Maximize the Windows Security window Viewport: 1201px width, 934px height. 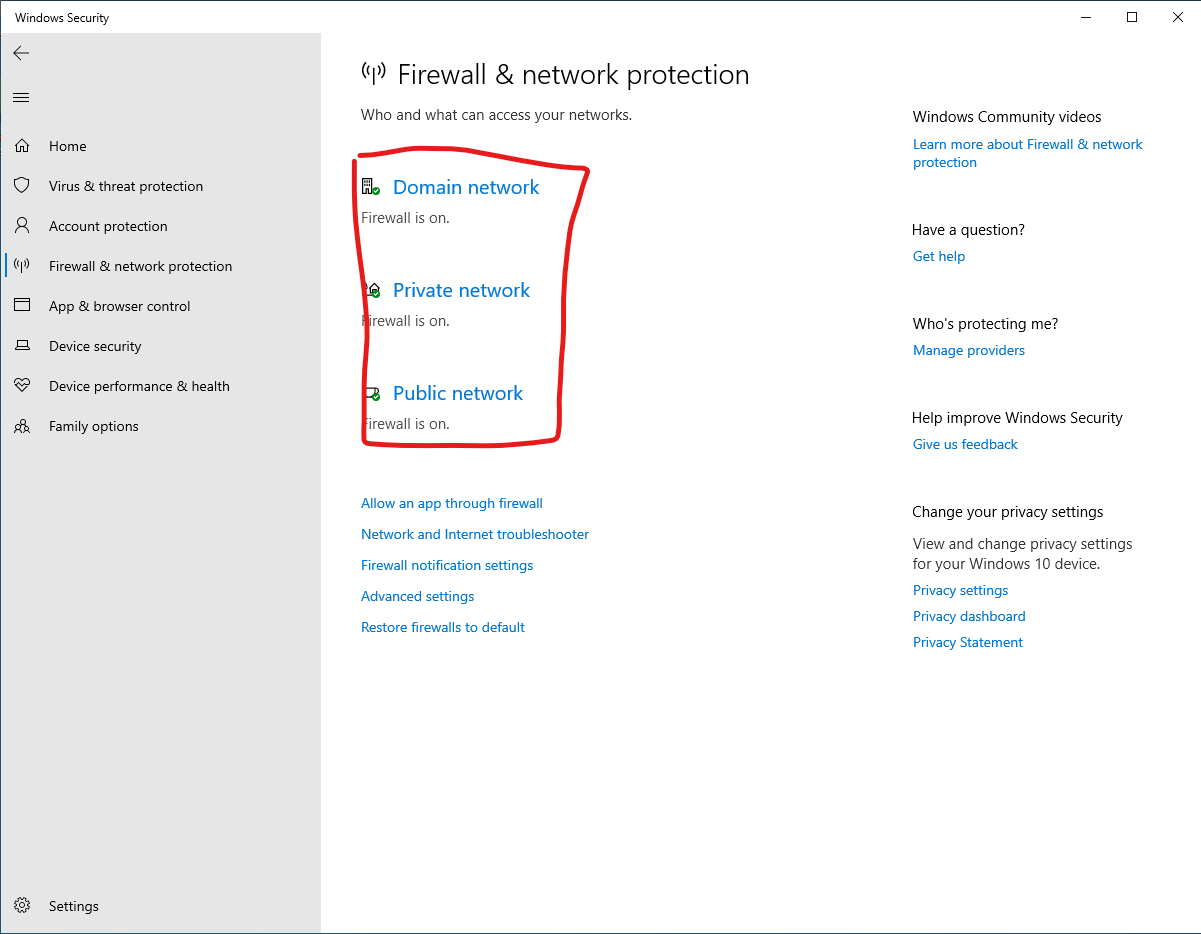[x=1132, y=17]
